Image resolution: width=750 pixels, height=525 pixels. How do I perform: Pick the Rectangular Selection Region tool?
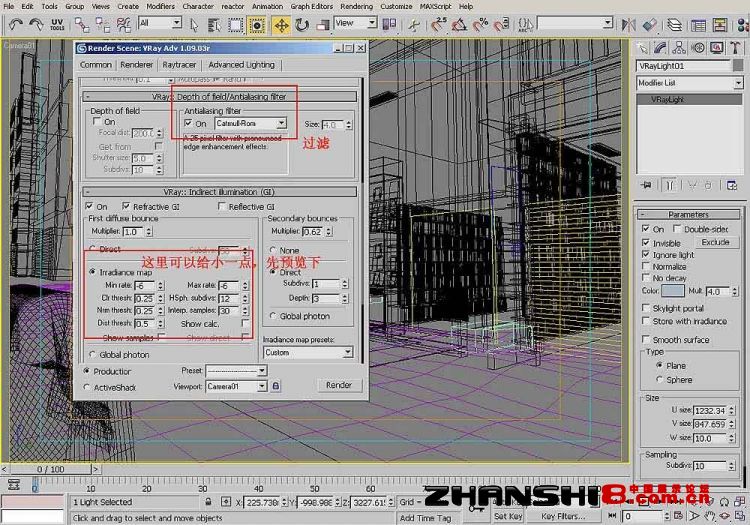coord(235,25)
